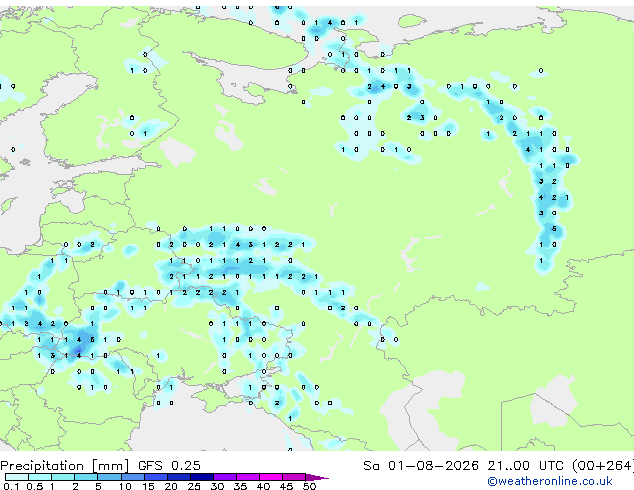Click the '0.1' legend scale number

(x=11, y=486)
